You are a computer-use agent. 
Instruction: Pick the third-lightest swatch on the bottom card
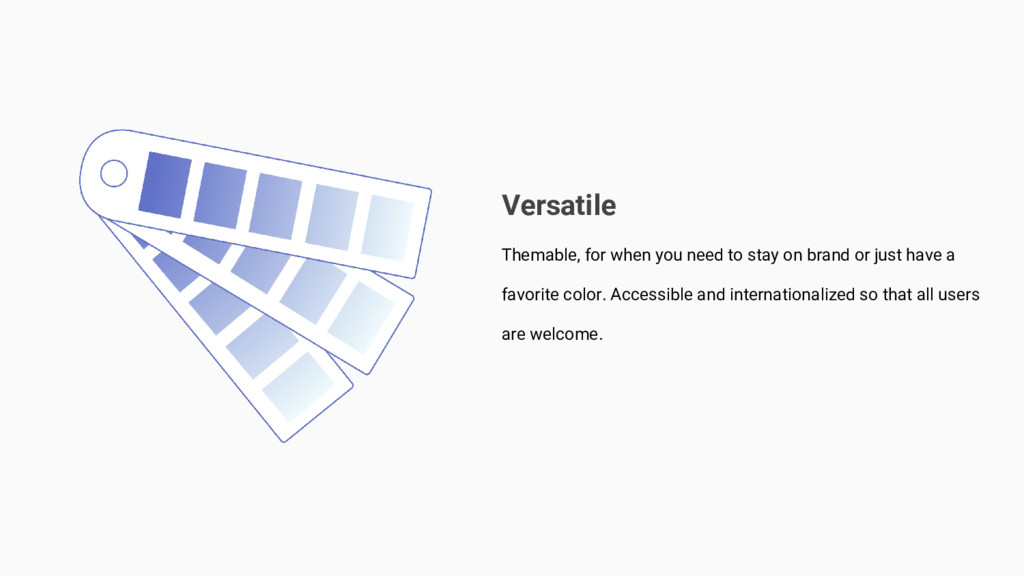tap(219, 307)
